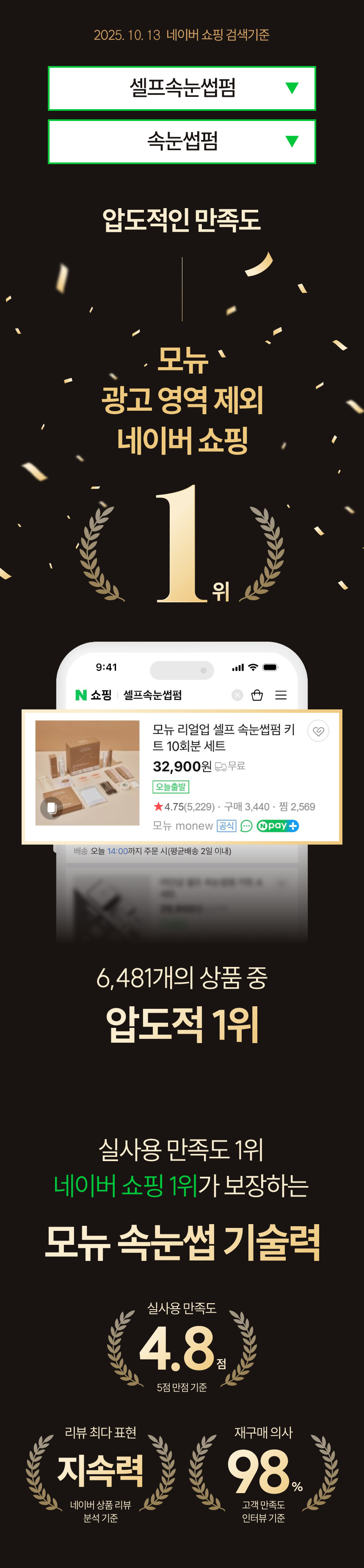Open the shopping bag cart icon

click(257, 695)
